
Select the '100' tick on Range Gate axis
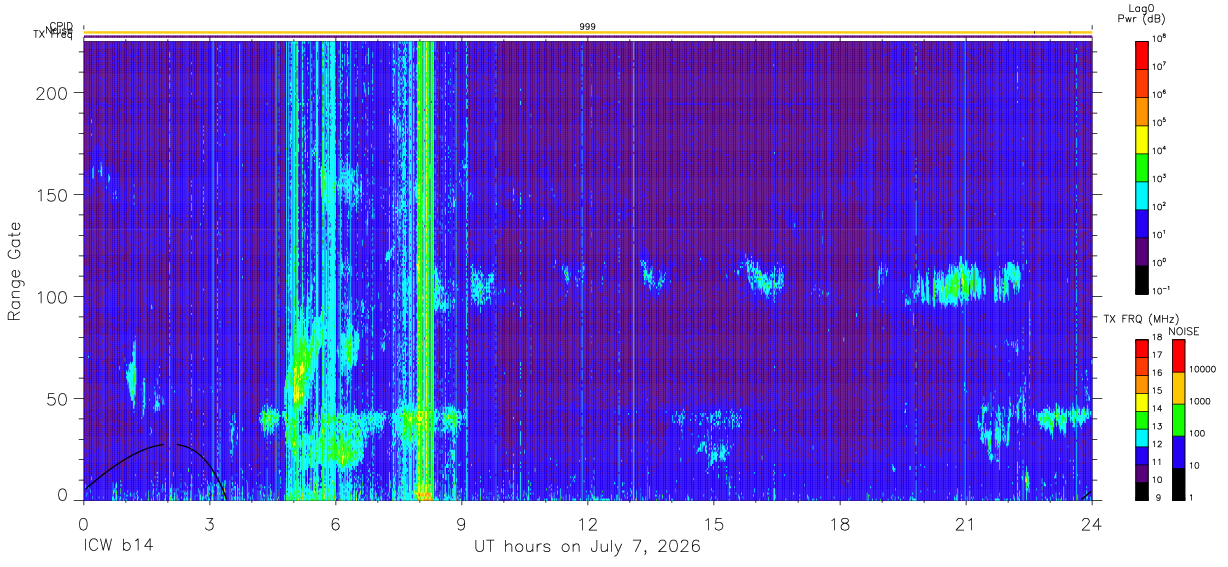[x=54, y=297]
